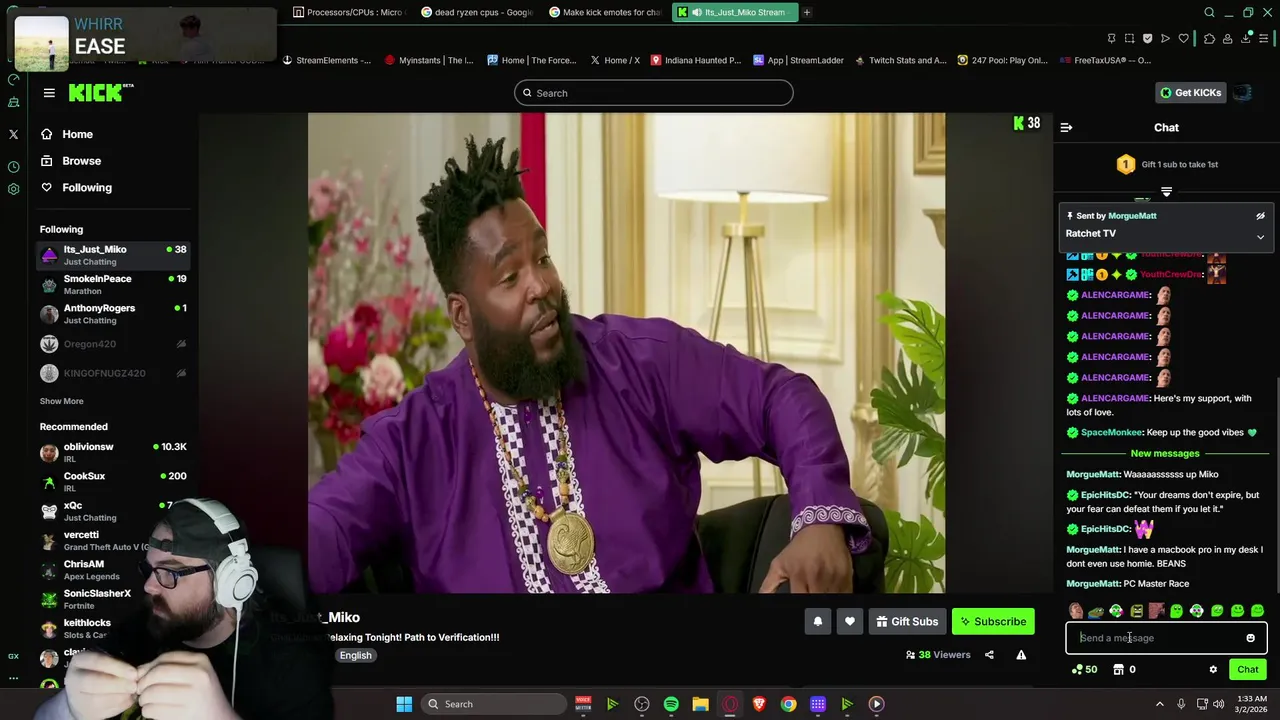The image size is (1280, 720).
Task: Toggle stream notifications with the bell
Action: (817, 622)
